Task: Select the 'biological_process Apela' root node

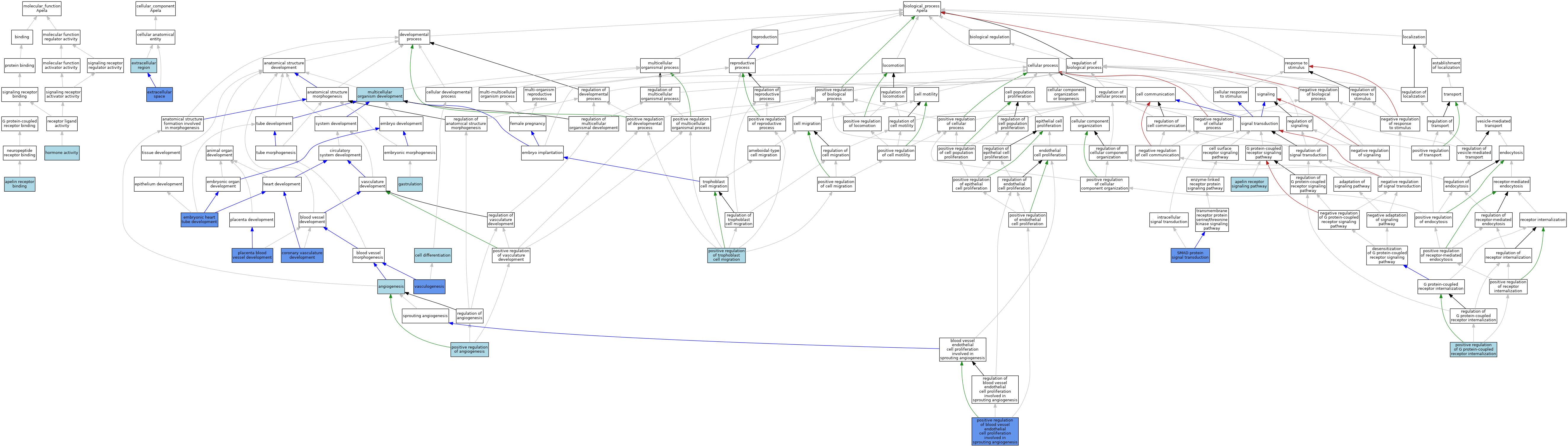Action: pos(921,9)
